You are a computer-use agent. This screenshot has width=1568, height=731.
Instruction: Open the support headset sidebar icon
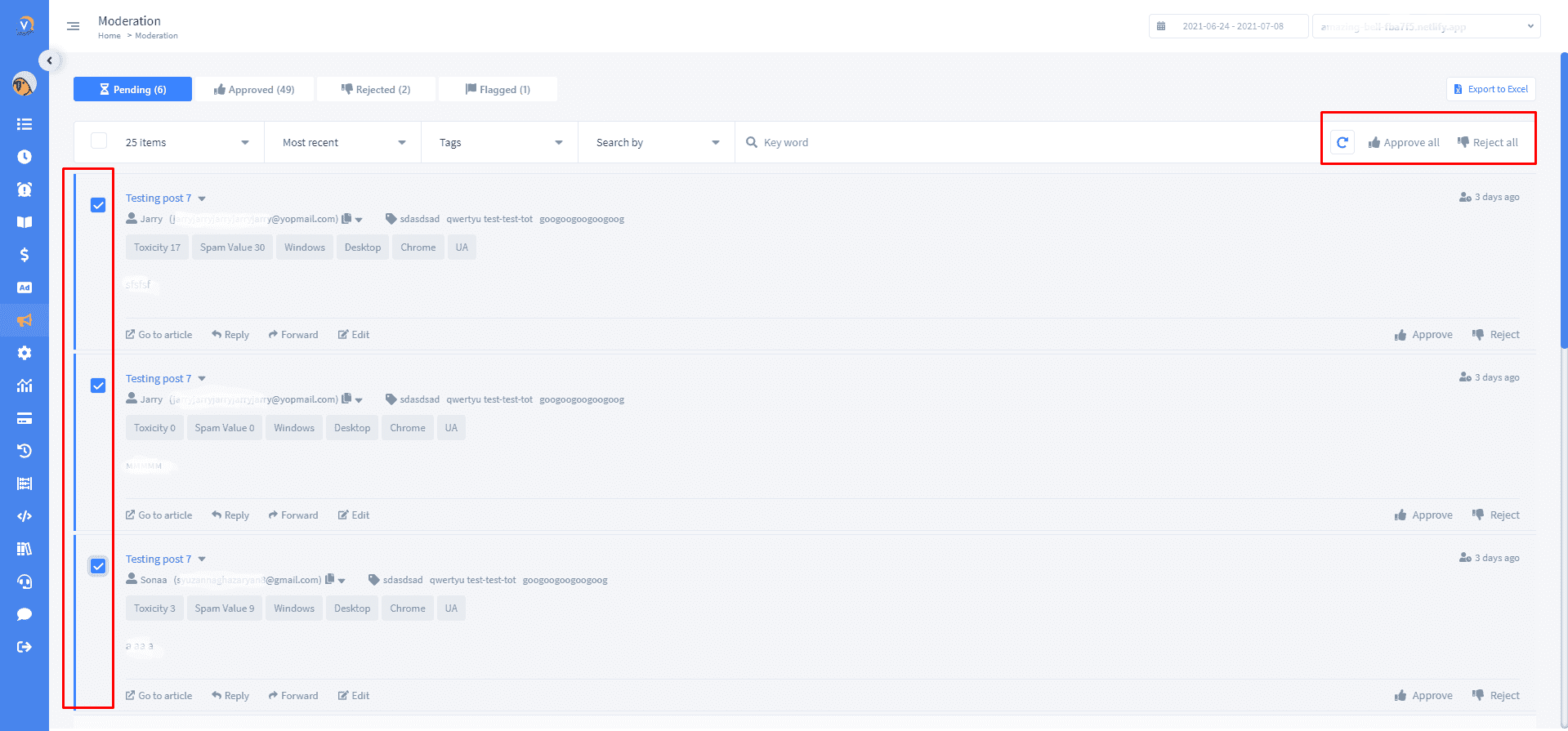[x=25, y=582]
